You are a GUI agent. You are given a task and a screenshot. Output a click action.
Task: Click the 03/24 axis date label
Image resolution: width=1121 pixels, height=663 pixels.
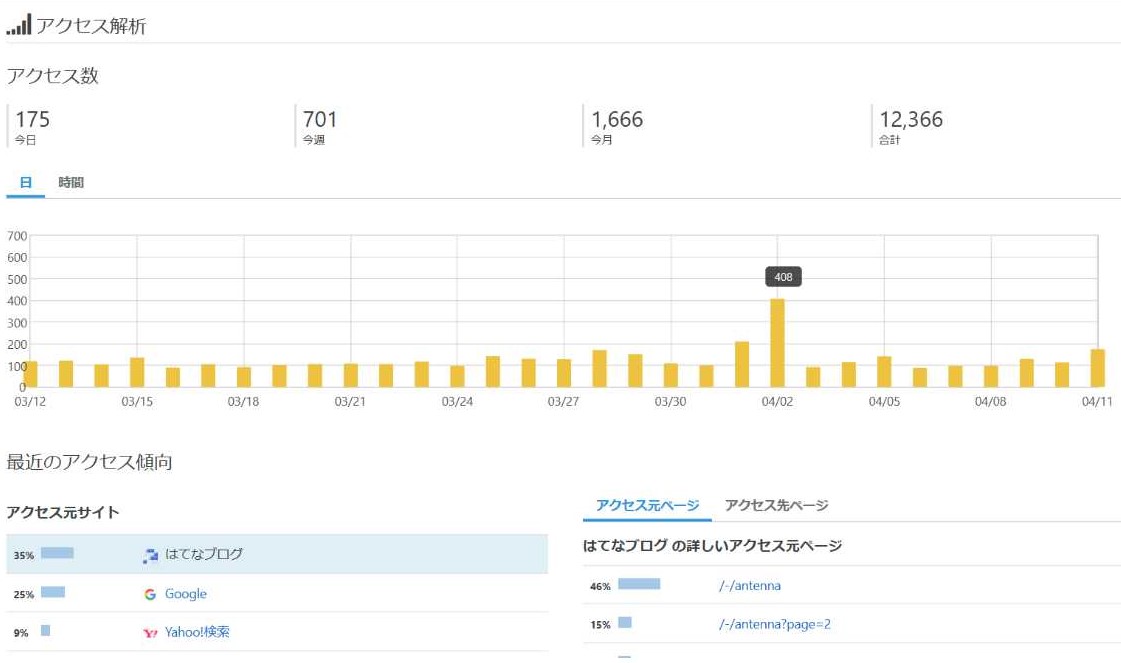click(x=457, y=401)
